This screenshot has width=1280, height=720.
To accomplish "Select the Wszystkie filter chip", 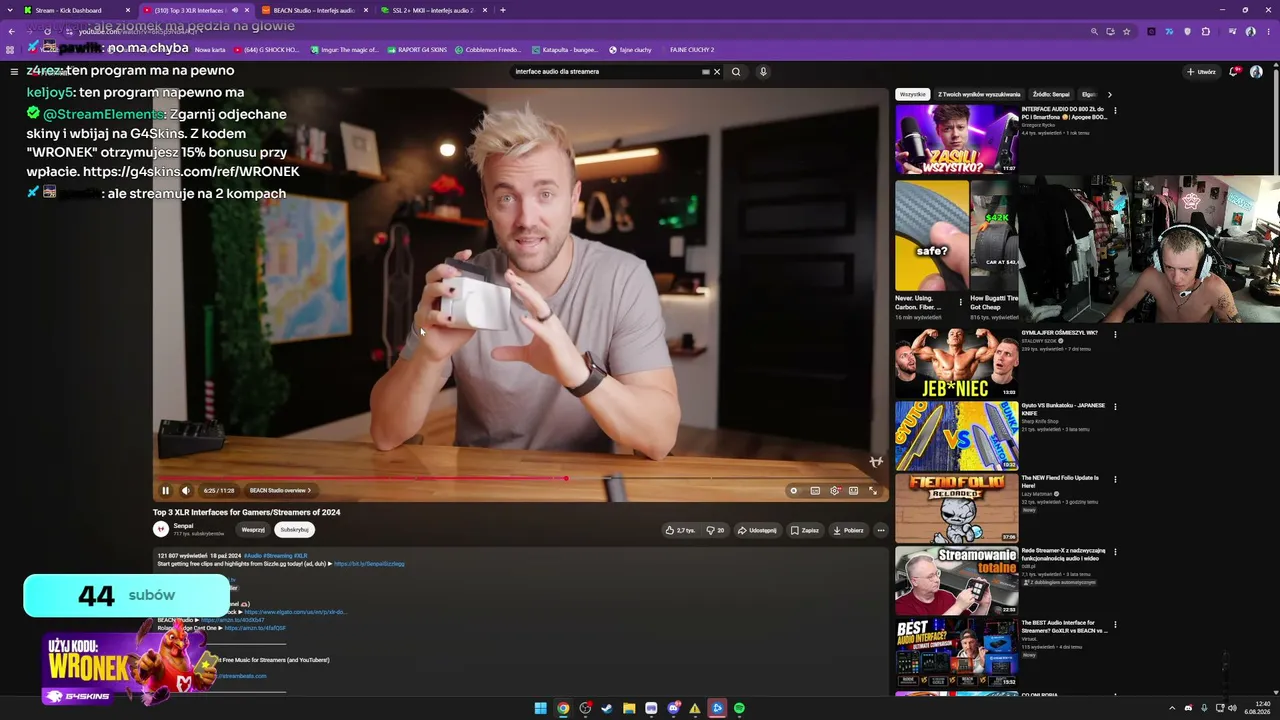I will tap(913, 94).
